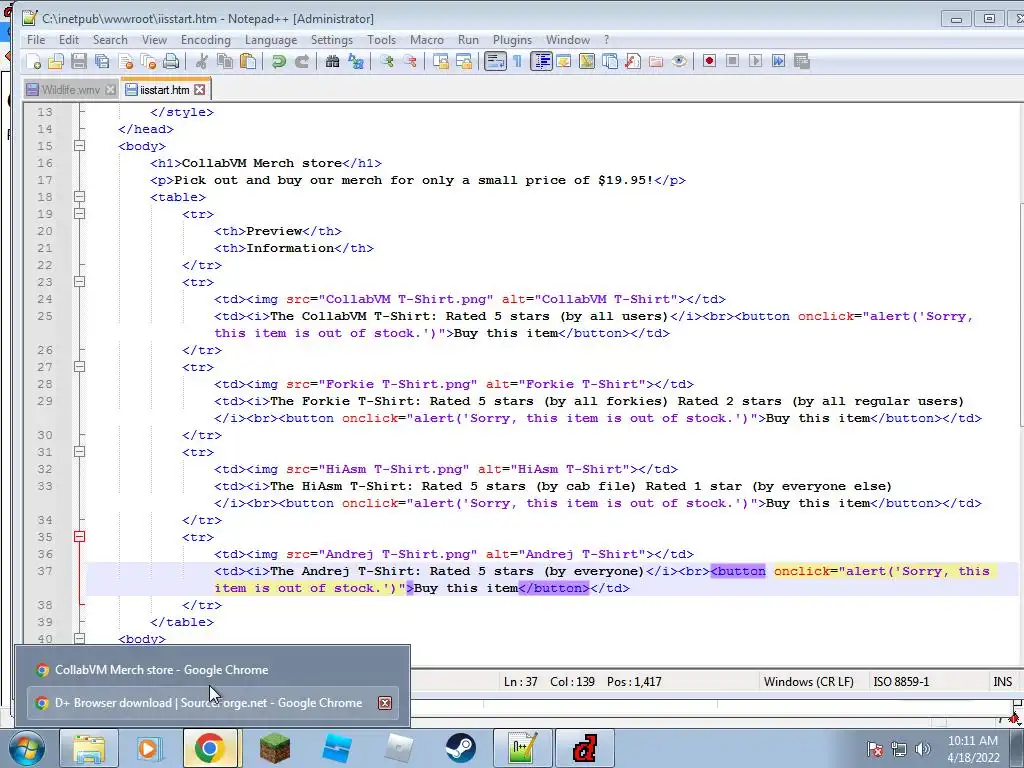Open Windows Explorer from the taskbar
Viewport: 1024px width, 768px height.
(89, 748)
